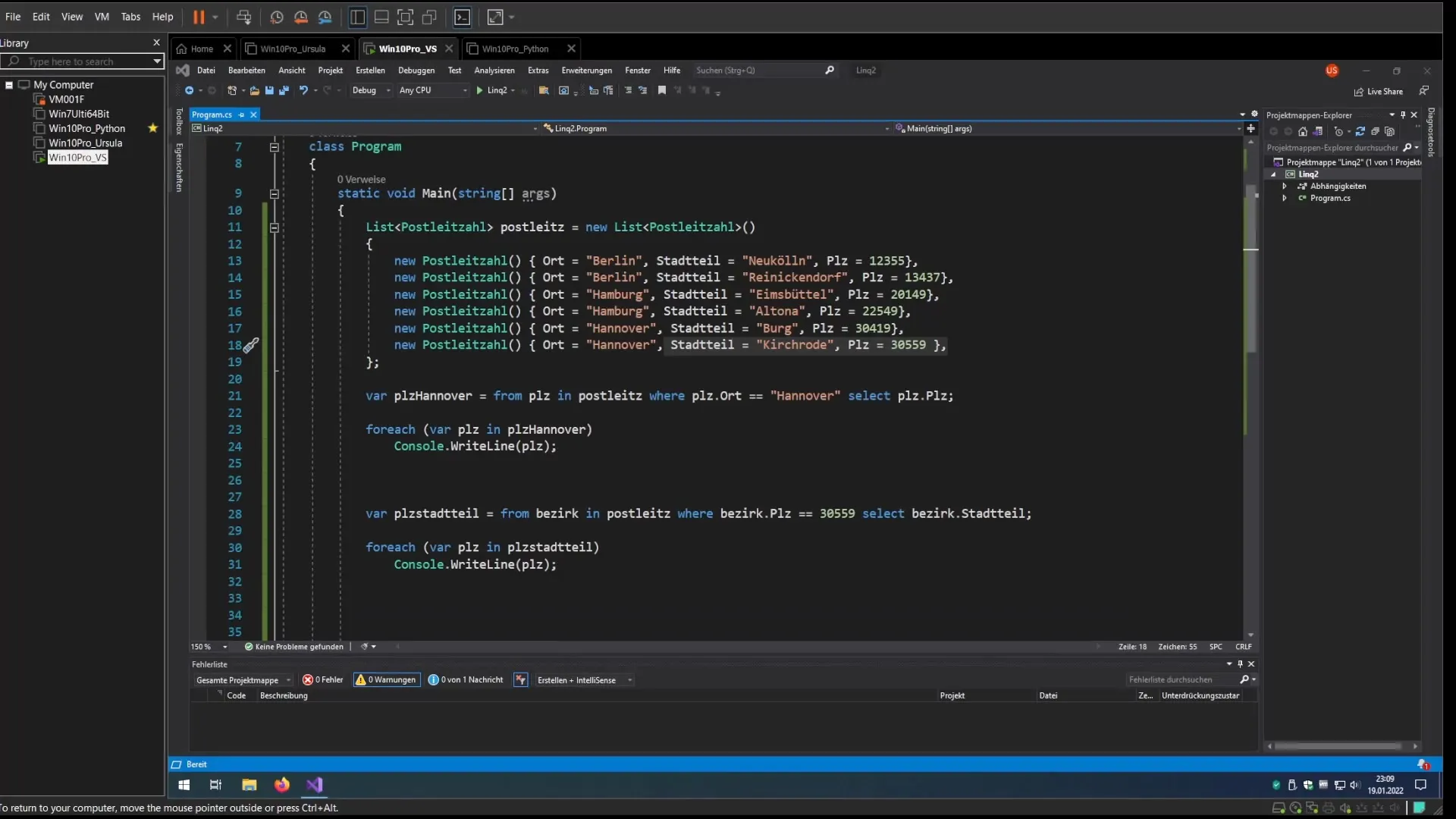The height and width of the screenshot is (819, 1456).
Task: Open the VMware VM menu
Action: 102,17
